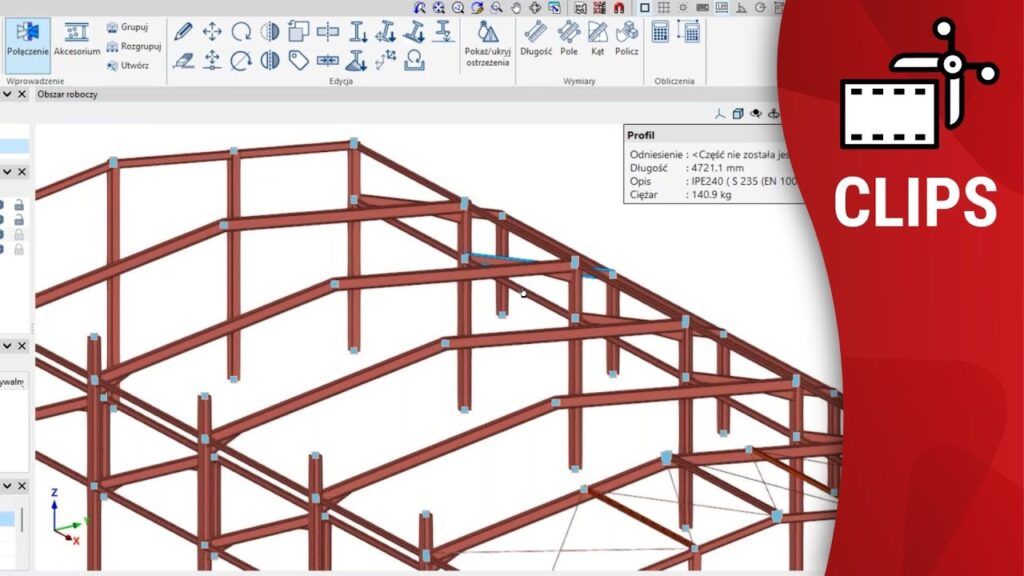
Task: Toggle the grid display icon
Action: [663, 8]
